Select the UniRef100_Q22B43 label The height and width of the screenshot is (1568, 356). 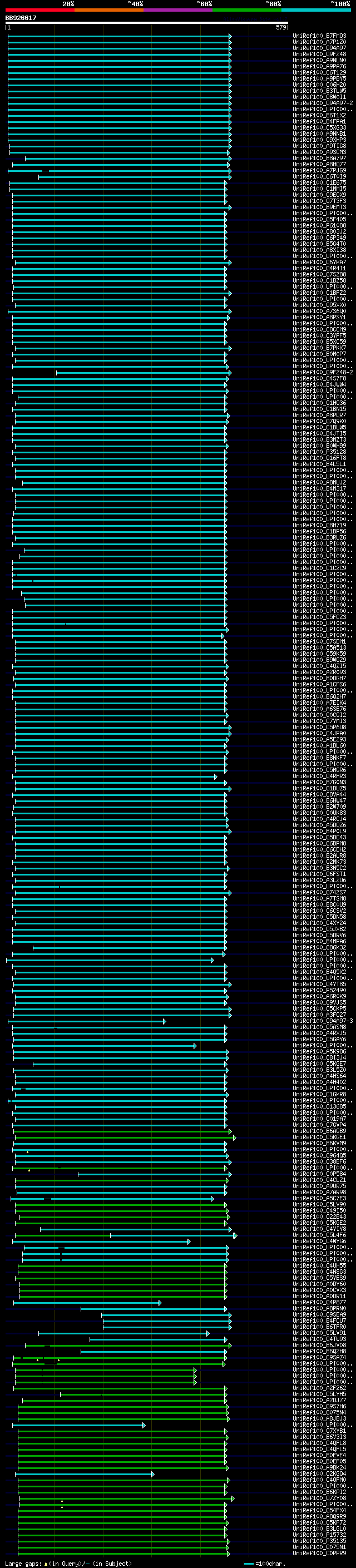tap(319, 1216)
